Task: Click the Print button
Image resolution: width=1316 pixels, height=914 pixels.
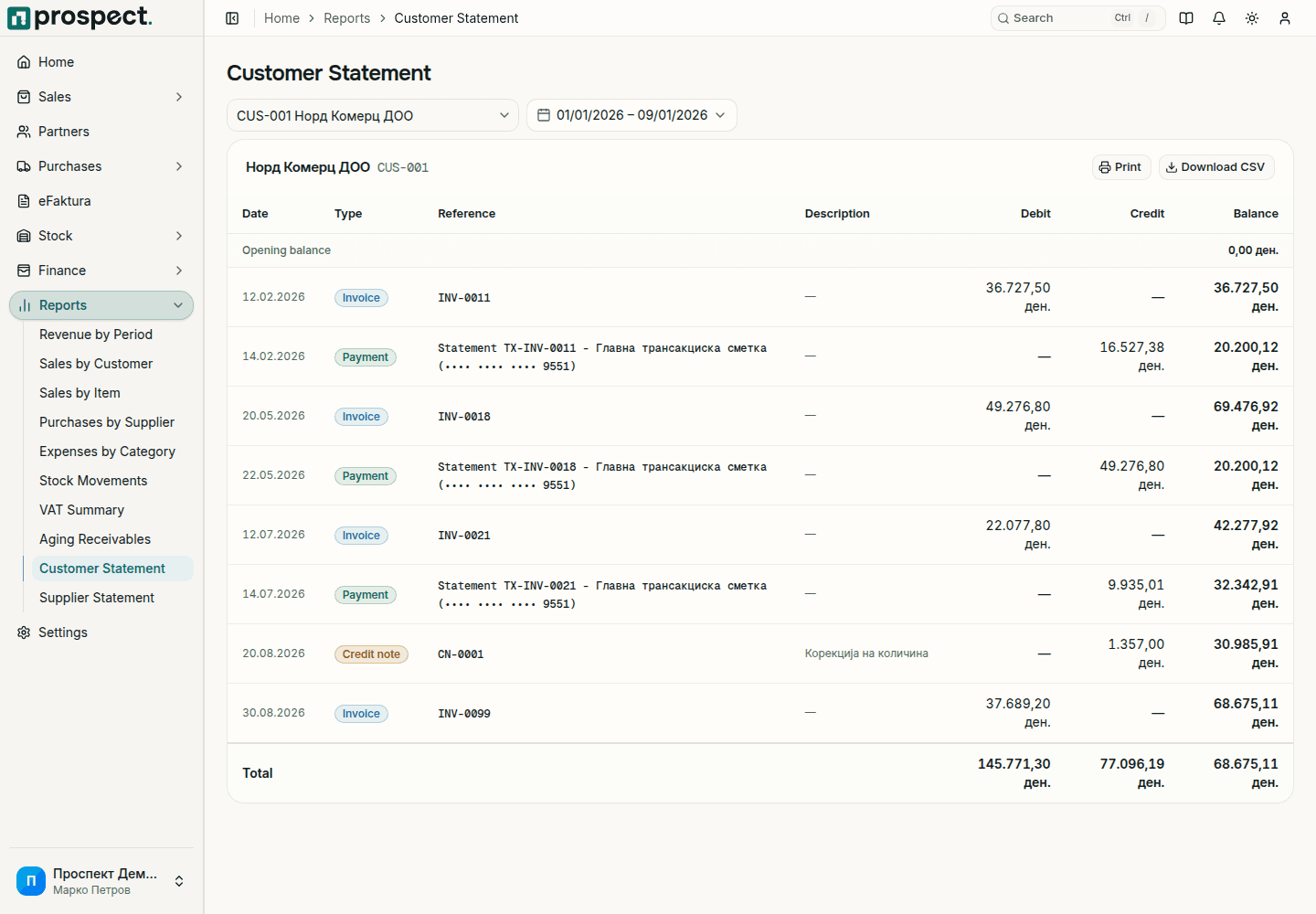Action: click(x=1120, y=167)
